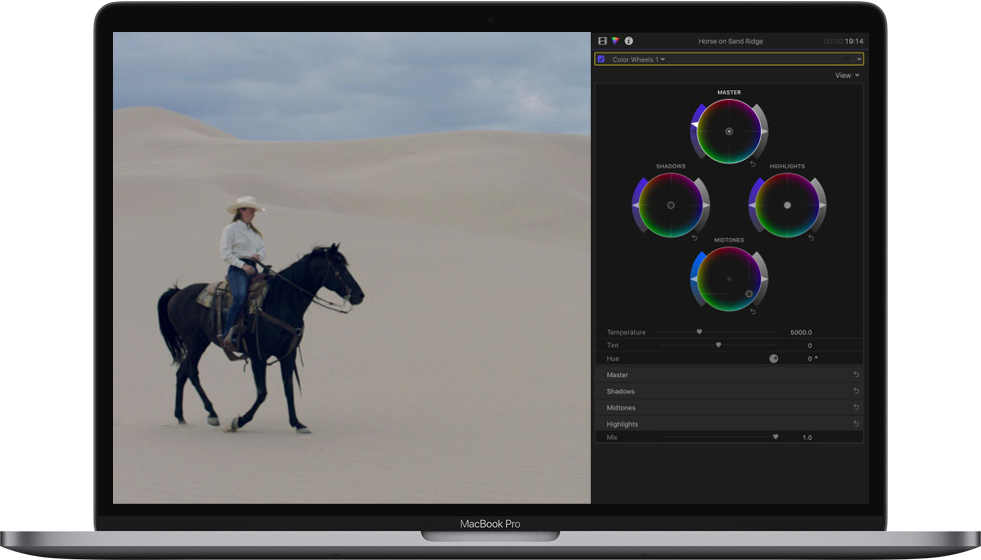The height and width of the screenshot is (560, 981).
Task: Disable the Color Wheels 1 checkbox
Action: click(601, 59)
